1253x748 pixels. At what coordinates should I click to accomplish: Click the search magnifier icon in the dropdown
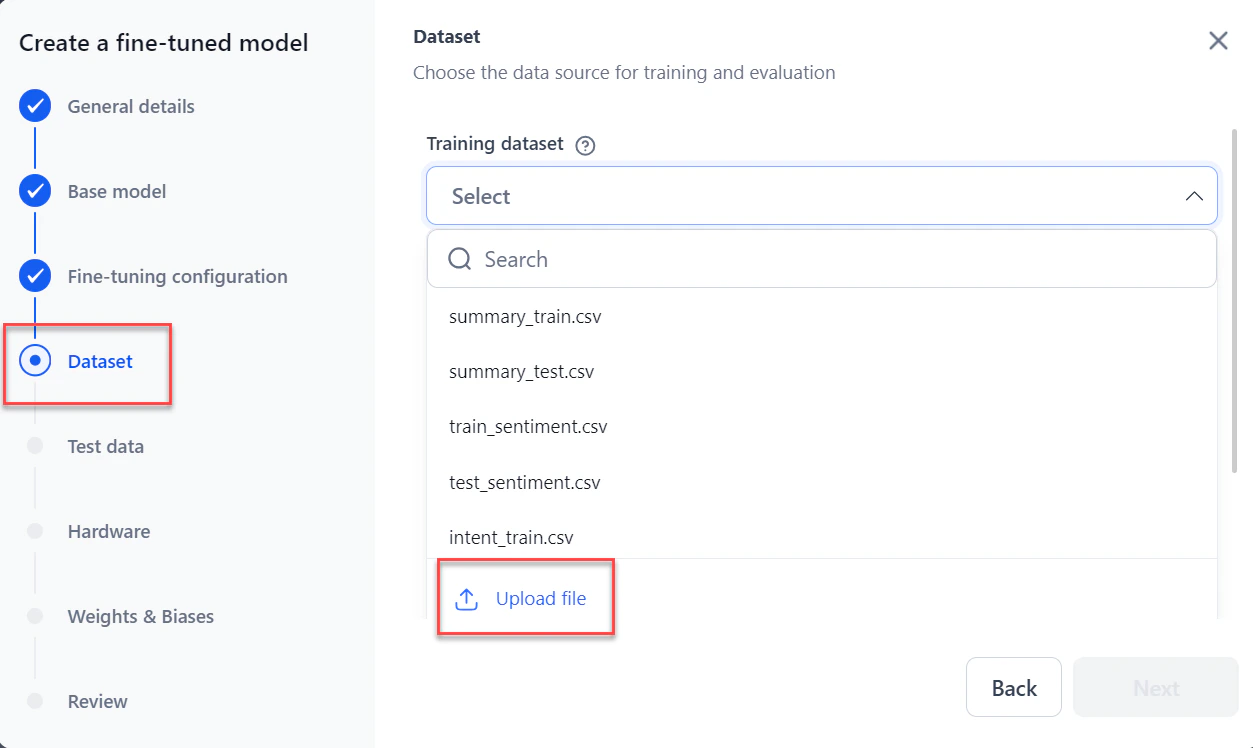[459, 258]
